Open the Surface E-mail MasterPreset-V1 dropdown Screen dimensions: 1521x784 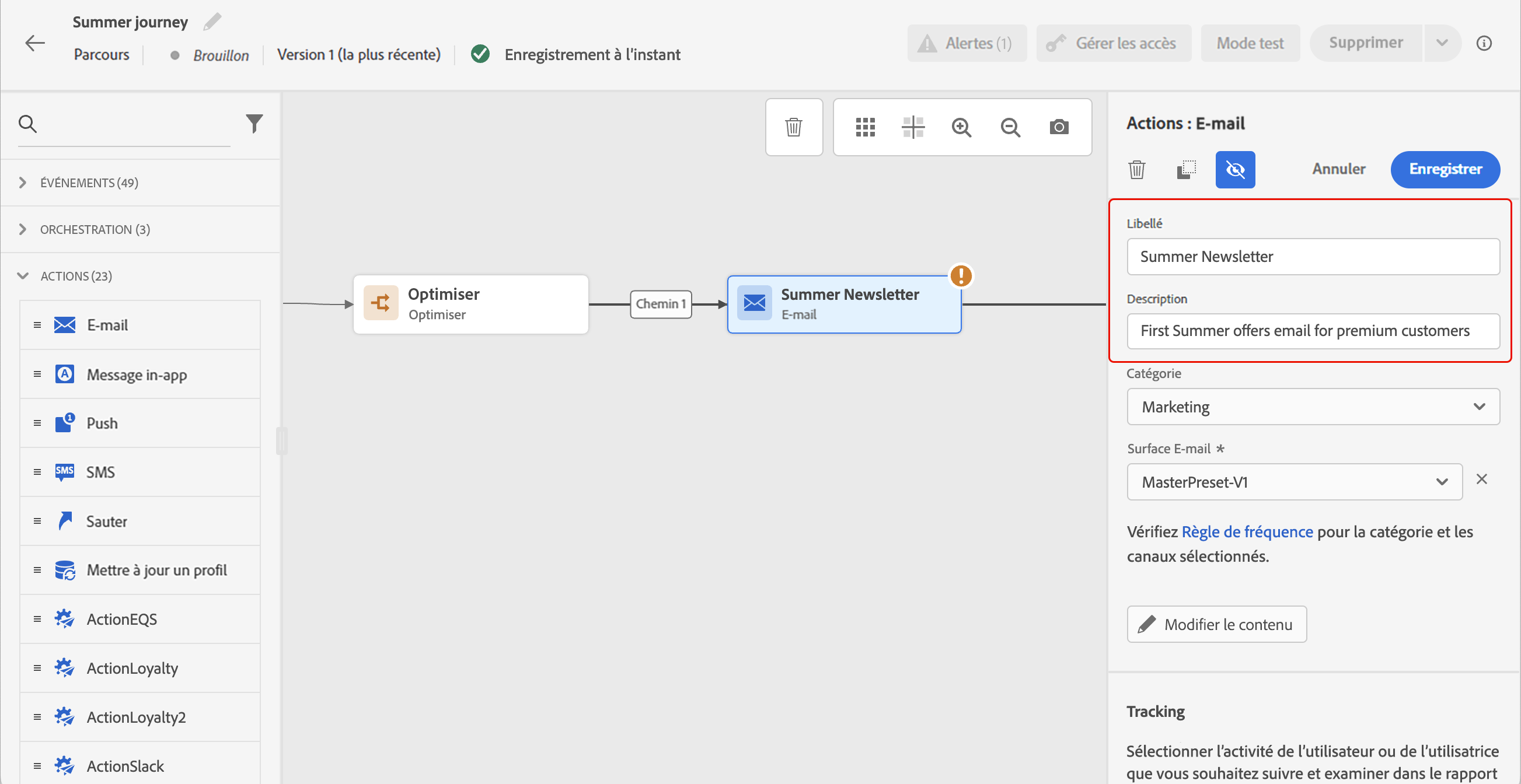pos(1294,482)
